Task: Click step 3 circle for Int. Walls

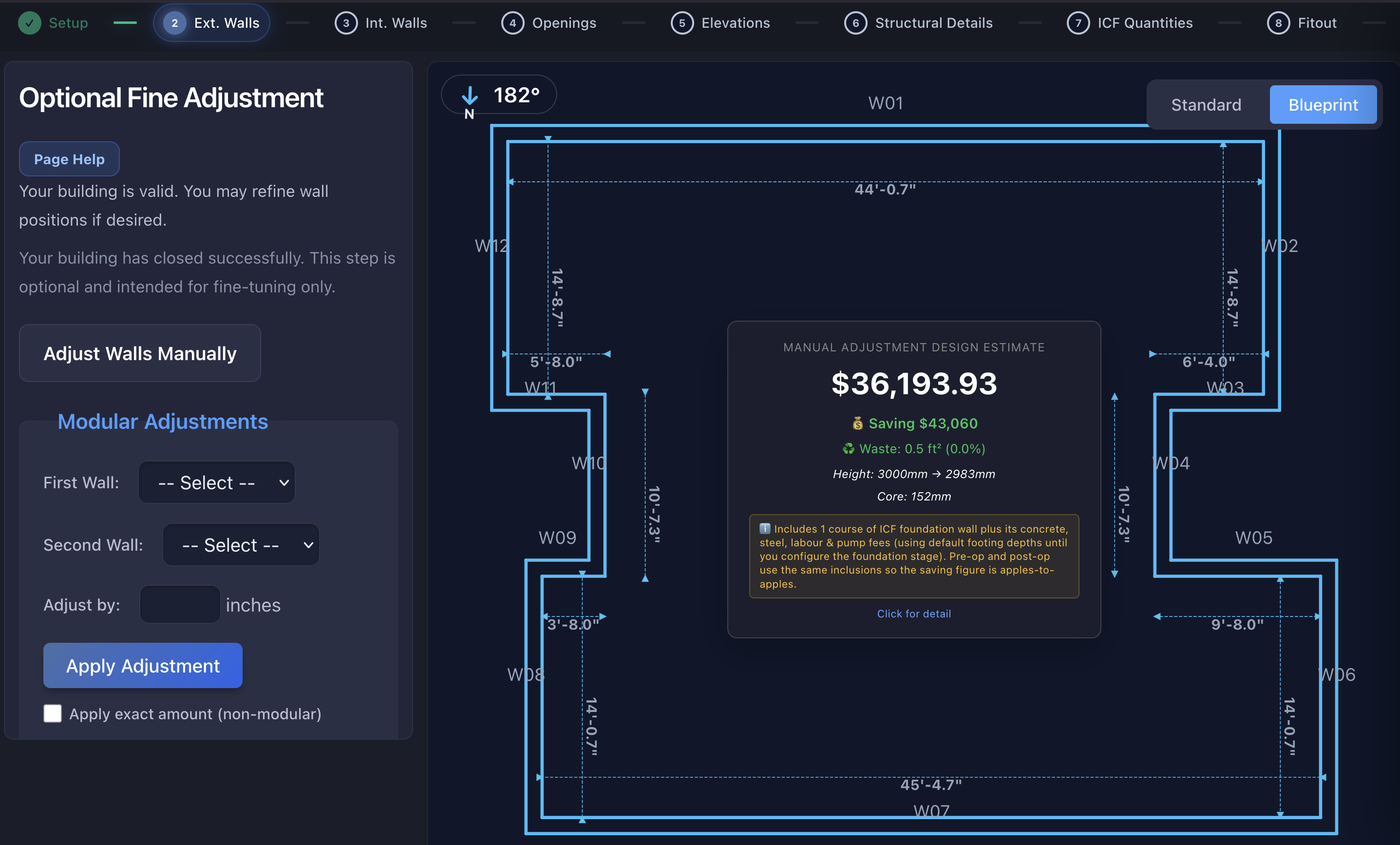Action: tap(346, 23)
